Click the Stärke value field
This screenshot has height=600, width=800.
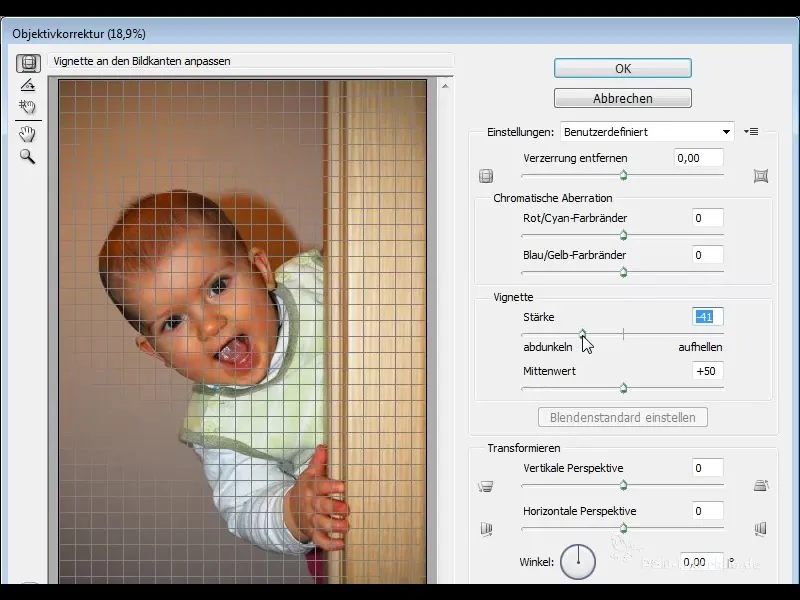click(708, 317)
